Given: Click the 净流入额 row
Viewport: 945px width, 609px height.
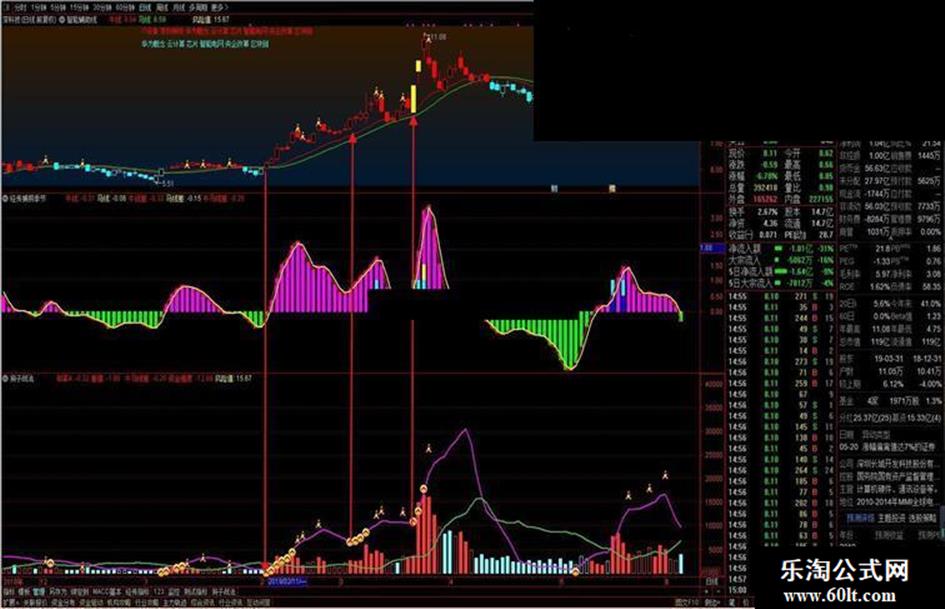Looking at the screenshot, I should [781, 248].
